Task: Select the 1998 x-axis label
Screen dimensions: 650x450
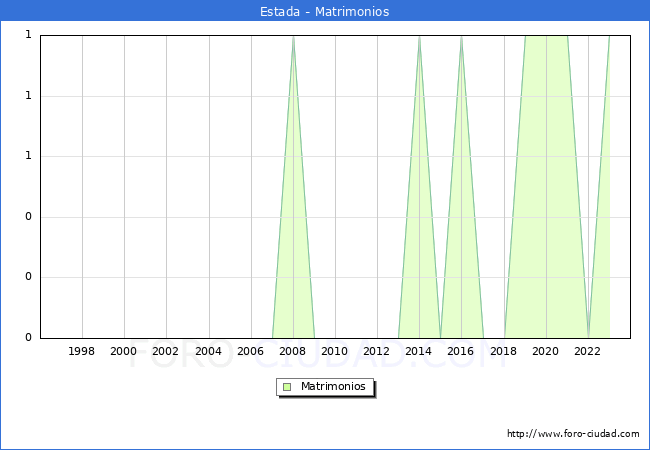Action: click(x=81, y=351)
